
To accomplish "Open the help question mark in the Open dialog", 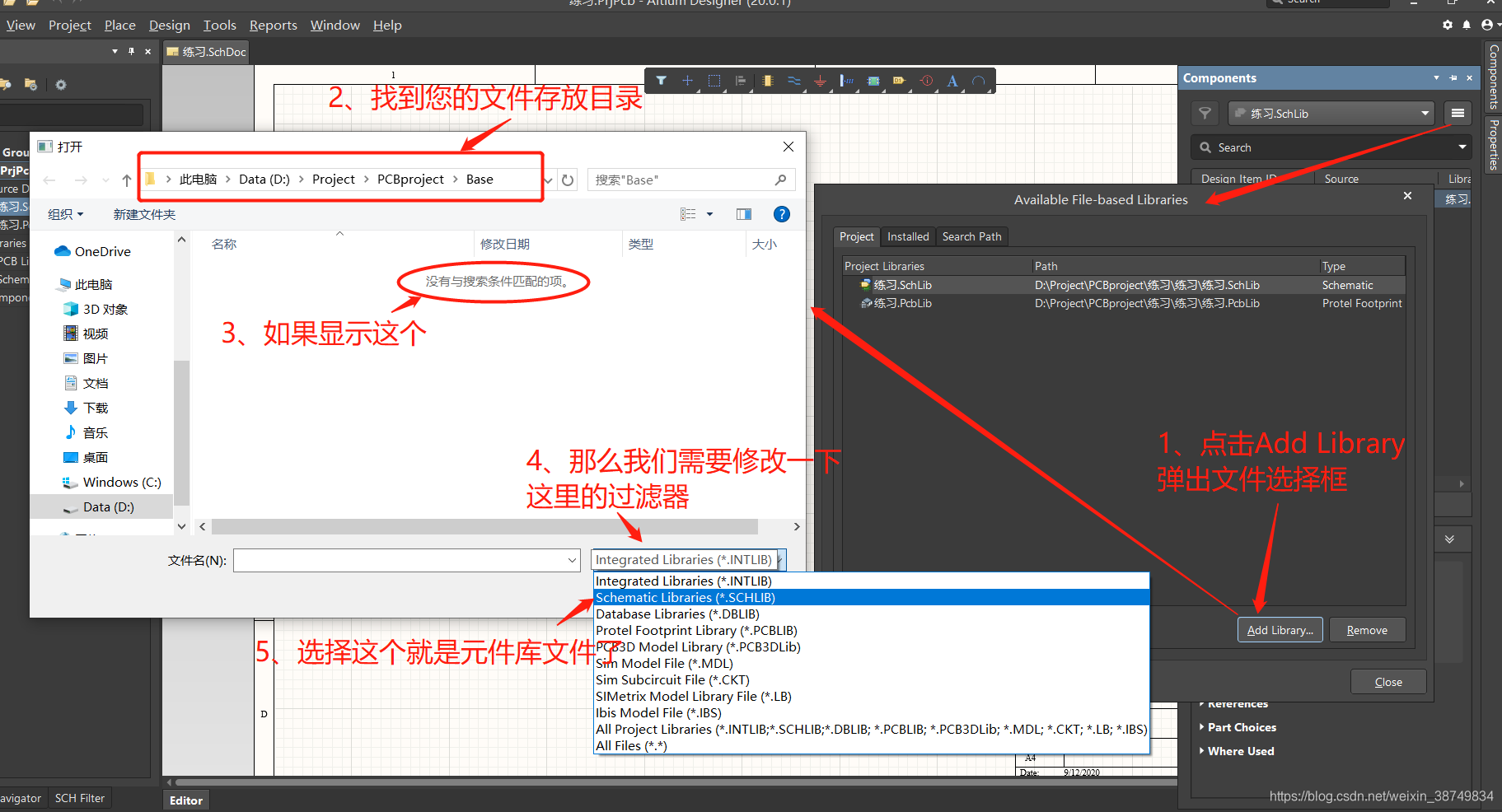I will click(782, 214).
